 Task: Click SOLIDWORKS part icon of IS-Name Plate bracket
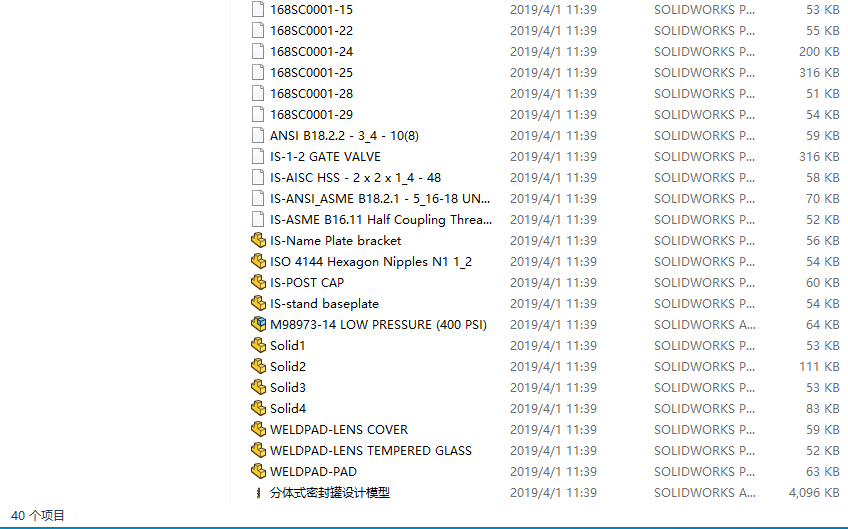click(259, 241)
